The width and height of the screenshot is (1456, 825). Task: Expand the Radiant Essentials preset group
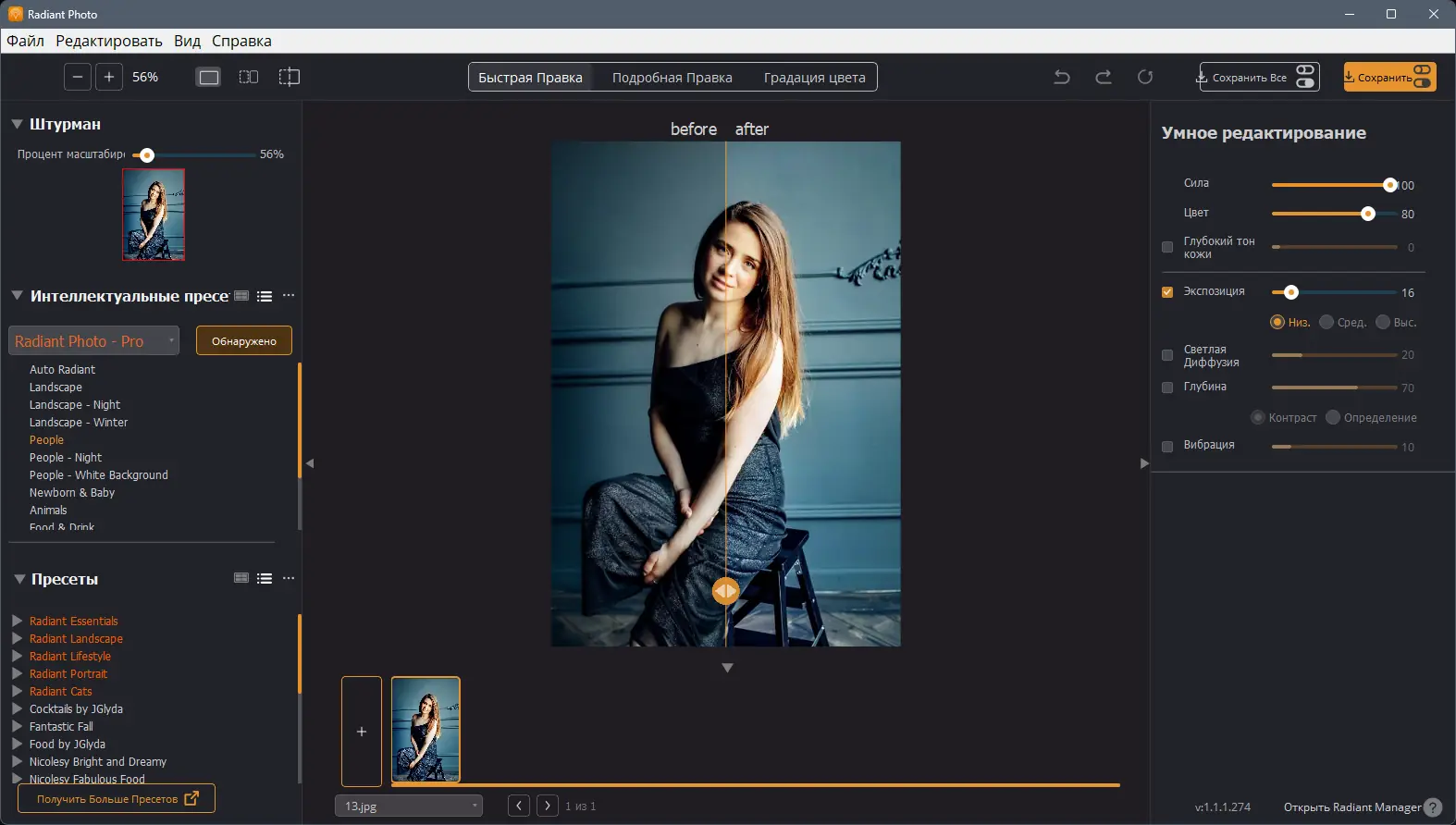[x=17, y=621]
